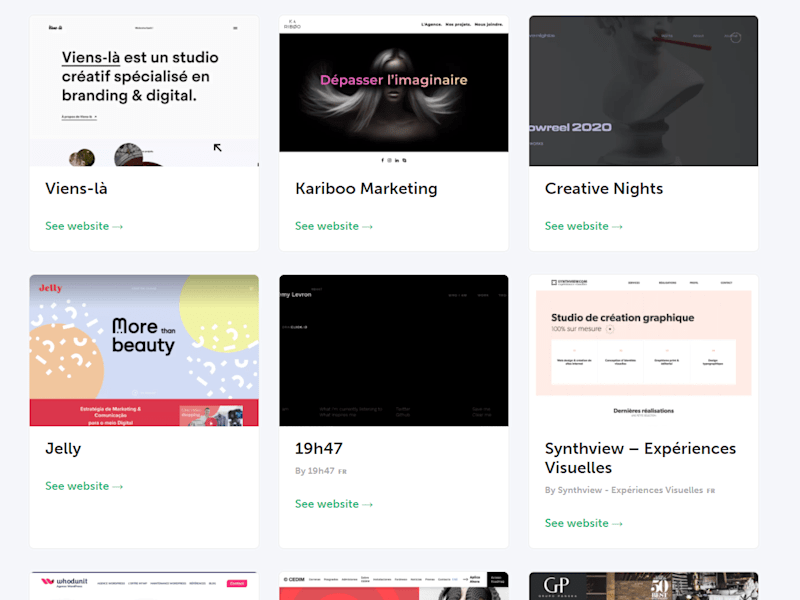Click the 'By 19h47' author text
The image size is (800, 600).
point(315,471)
